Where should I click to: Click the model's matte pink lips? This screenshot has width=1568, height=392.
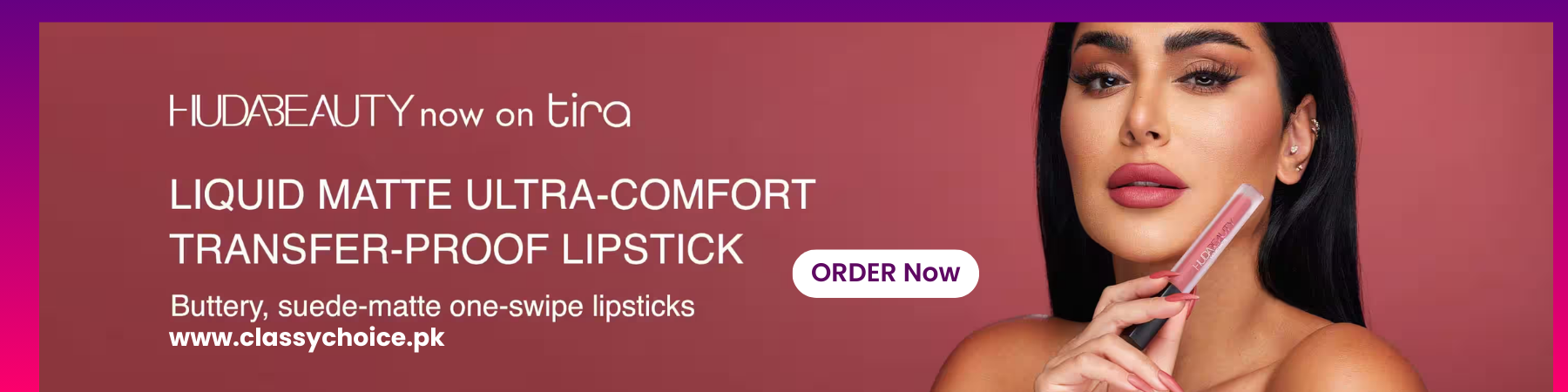point(1146,185)
